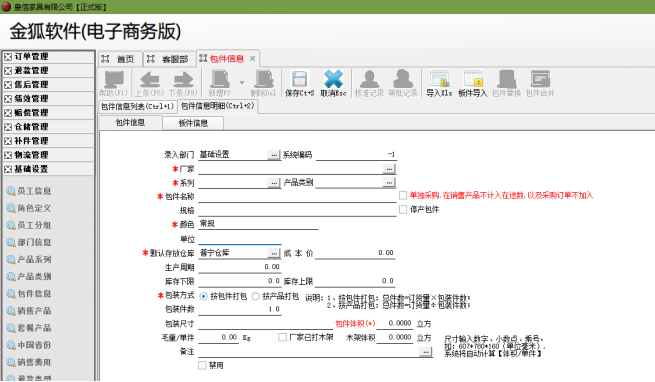
Task: Open 套餐产品 in the sidebar list
Action: [29, 328]
